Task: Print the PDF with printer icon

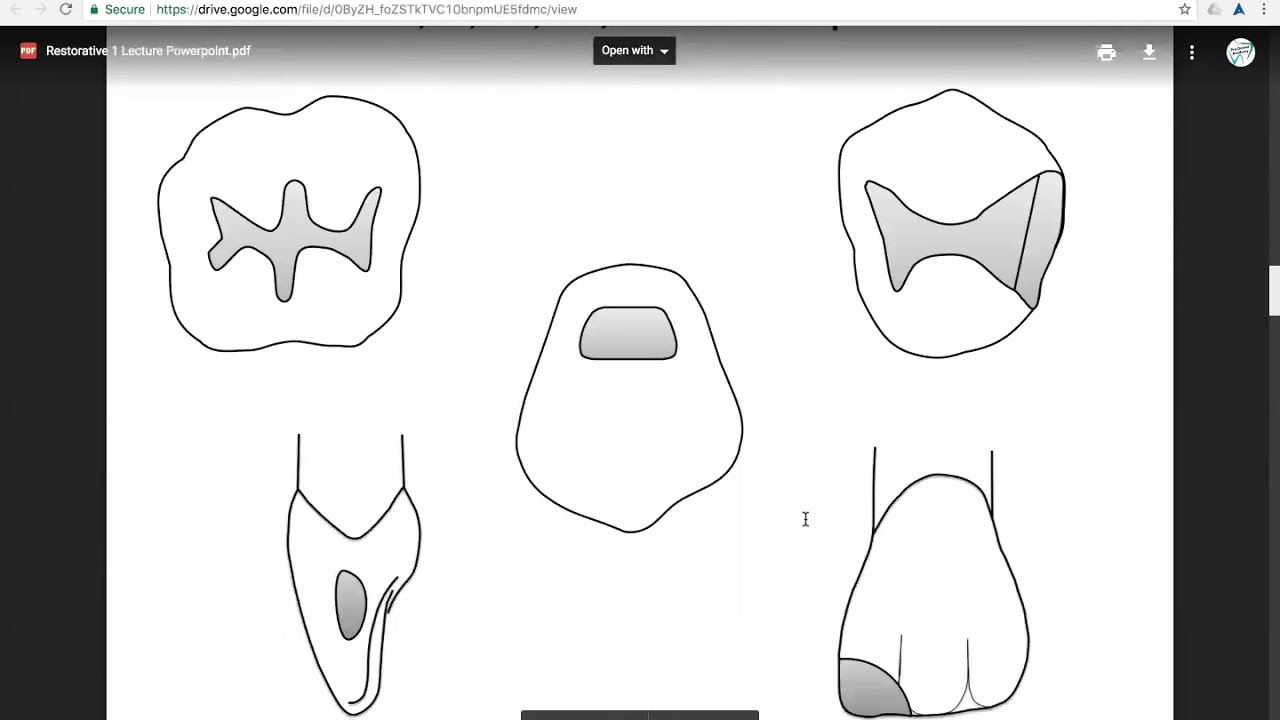Action: click(1106, 52)
